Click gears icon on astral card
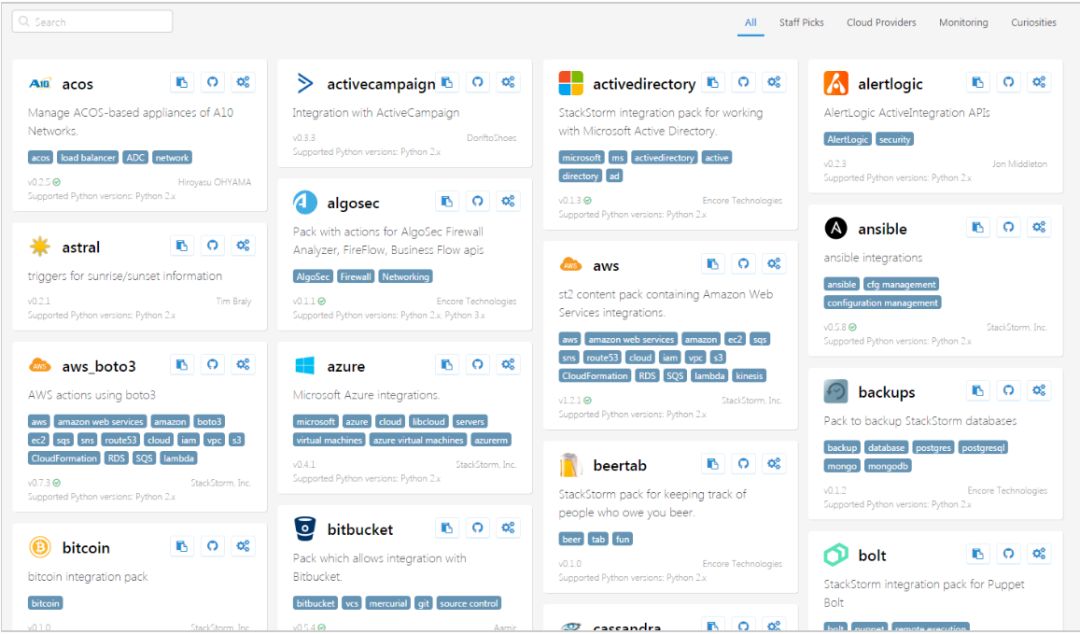The height and width of the screenshot is (634, 1080). [243, 245]
